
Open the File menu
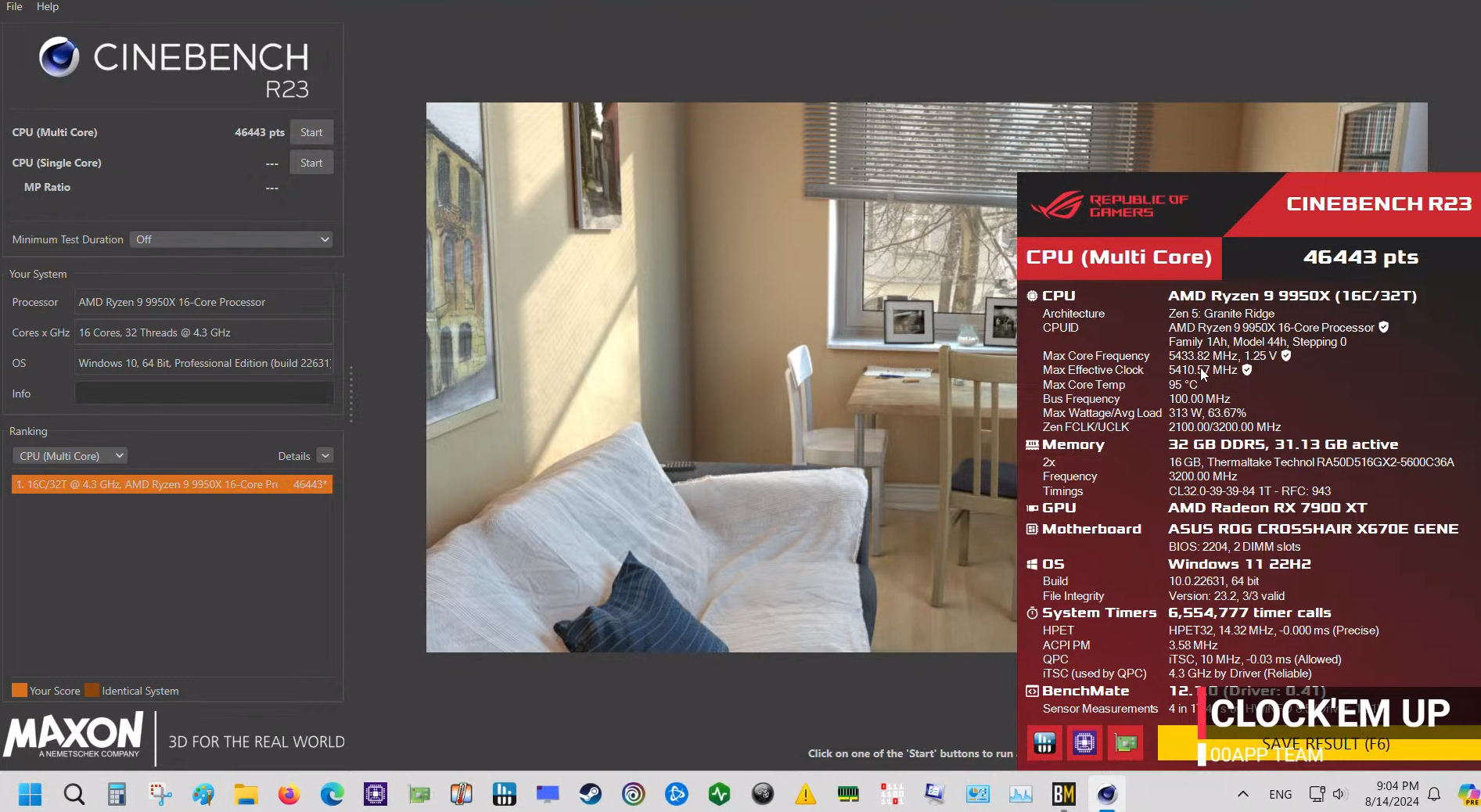point(14,6)
